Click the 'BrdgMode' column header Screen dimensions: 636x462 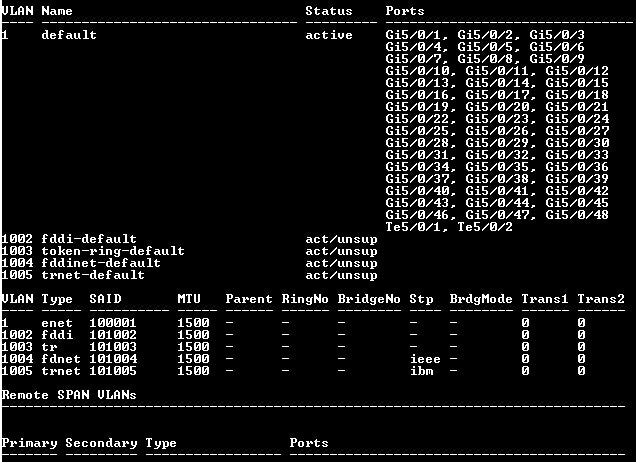point(481,300)
